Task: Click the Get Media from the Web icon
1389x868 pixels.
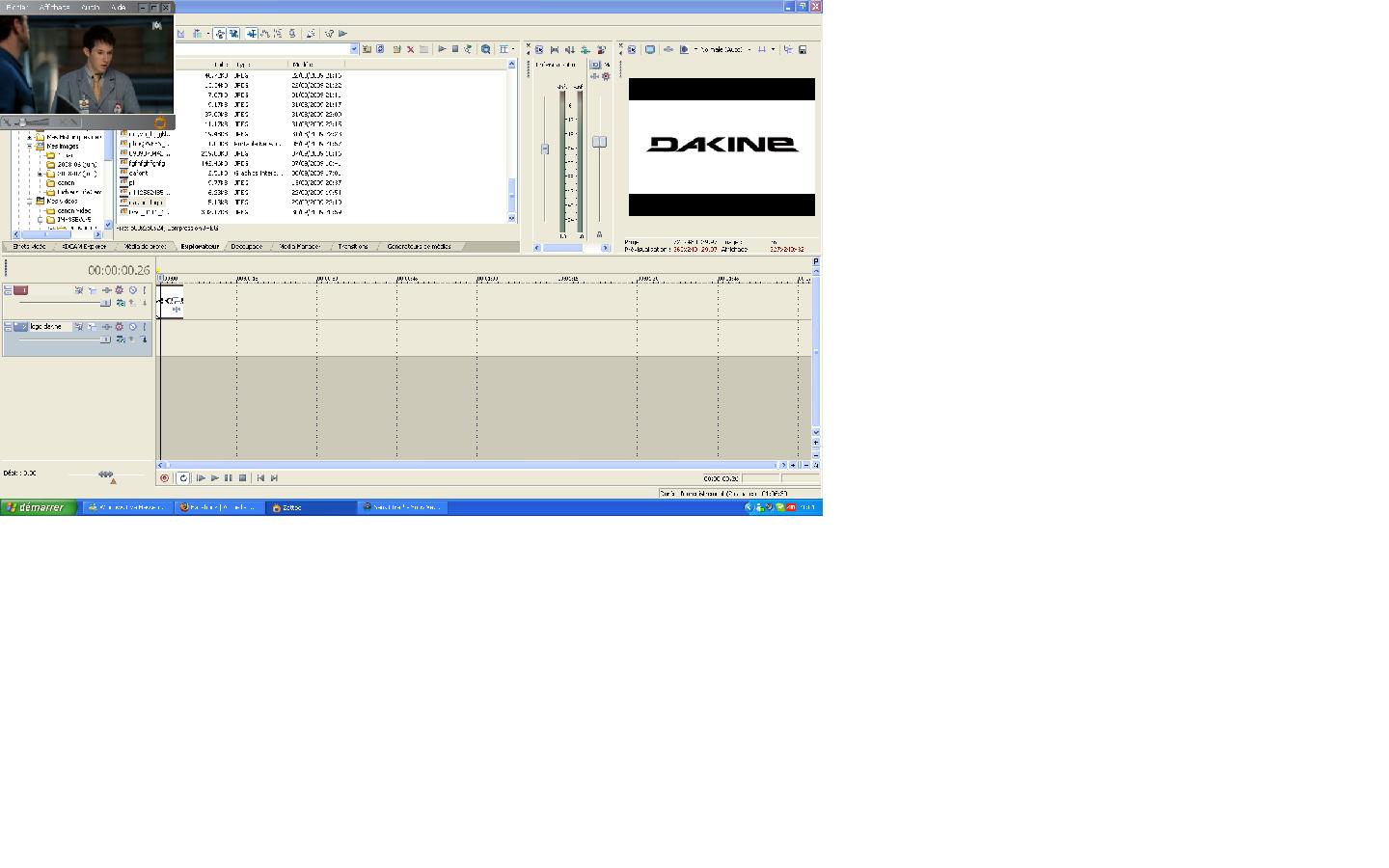Action: pos(486,49)
